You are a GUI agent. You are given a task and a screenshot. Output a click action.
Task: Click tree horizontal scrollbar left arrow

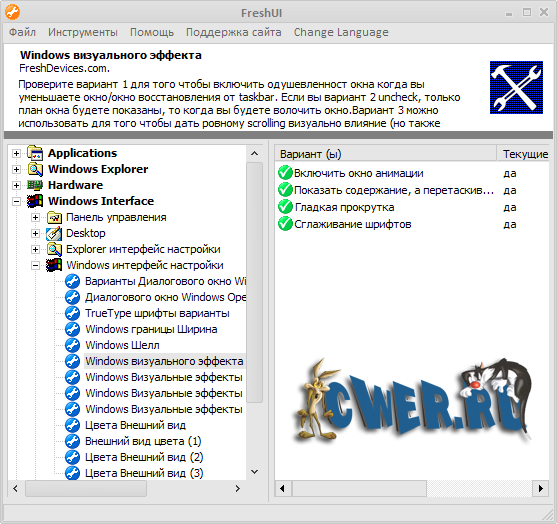click(16, 488)
